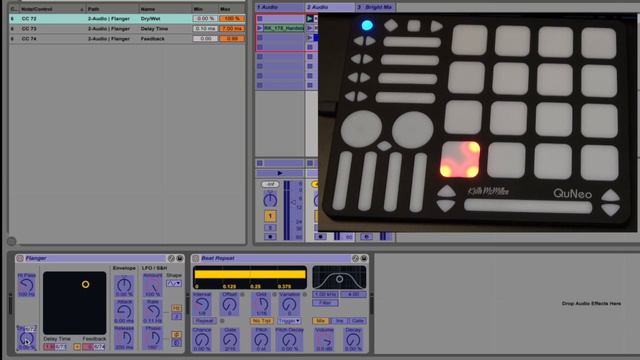
Task: Click the Beat Repeat Variation knob
Action: pyautogui.click(x=289, y=304)
